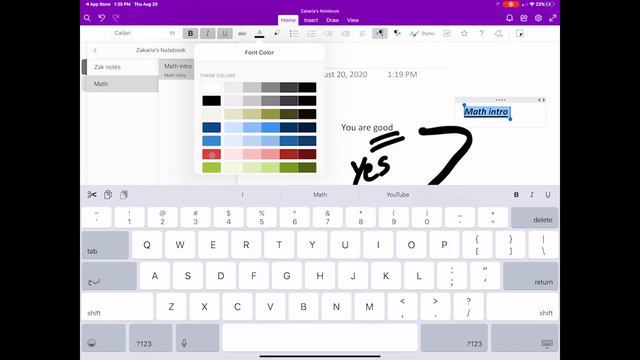This screenshot has height=360, width=640.
Task: Open the emoji keyboard
Action: tap(104, 338)
